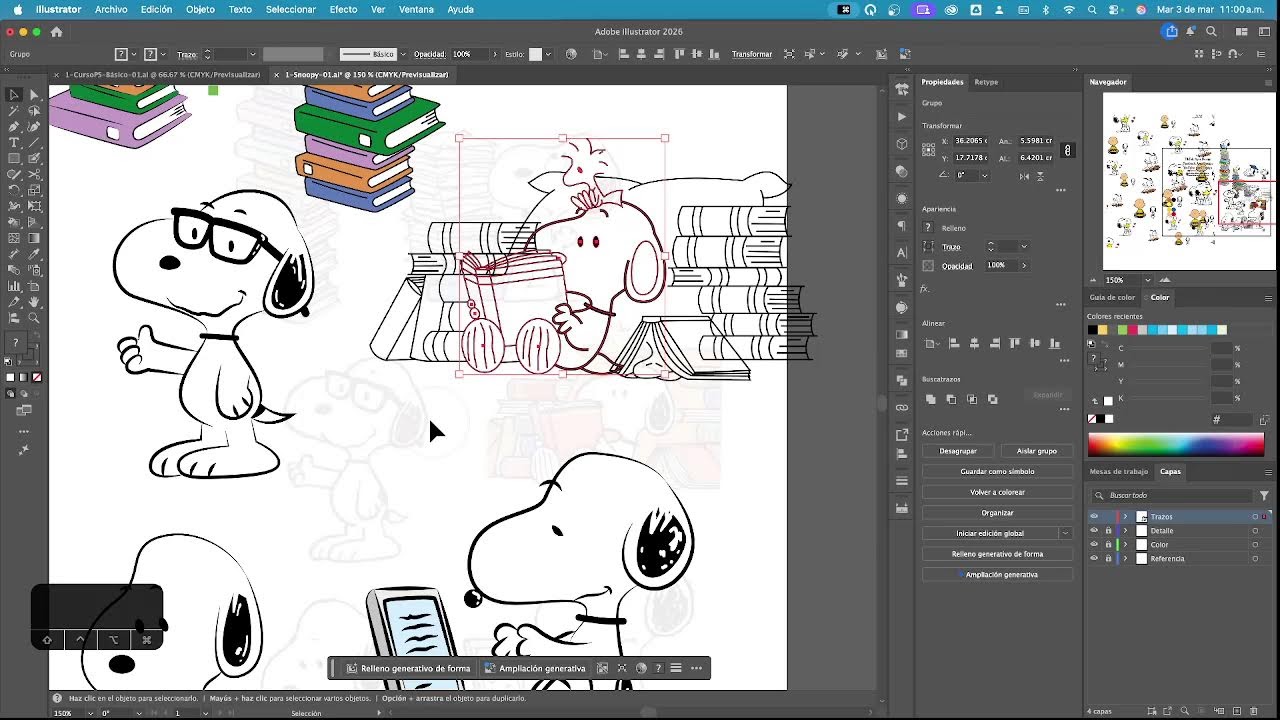Select the Direct Selection tool
1280x720 pixels.
click(34, 95)
